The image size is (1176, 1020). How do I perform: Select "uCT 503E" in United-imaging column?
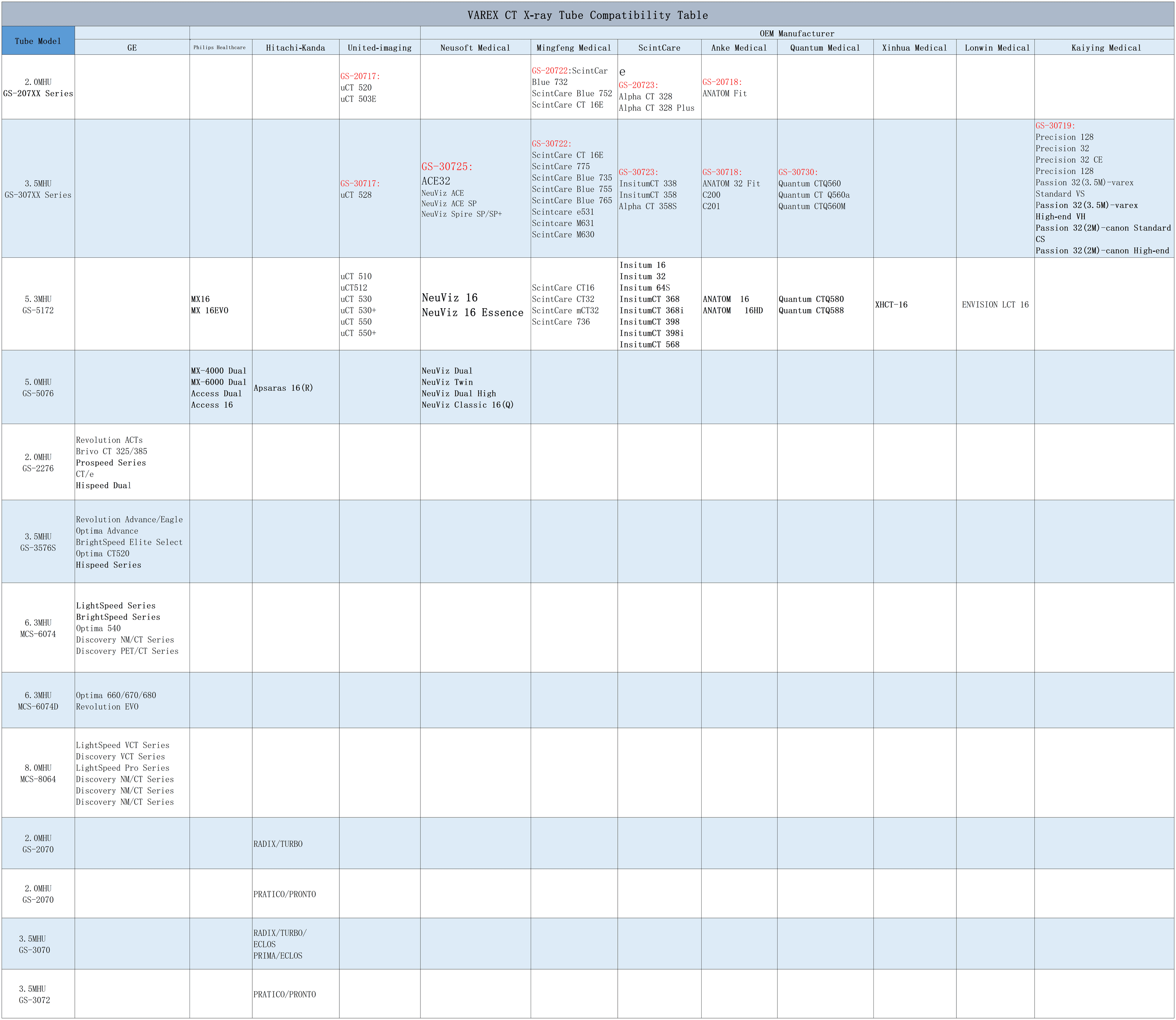click(358, 99)
